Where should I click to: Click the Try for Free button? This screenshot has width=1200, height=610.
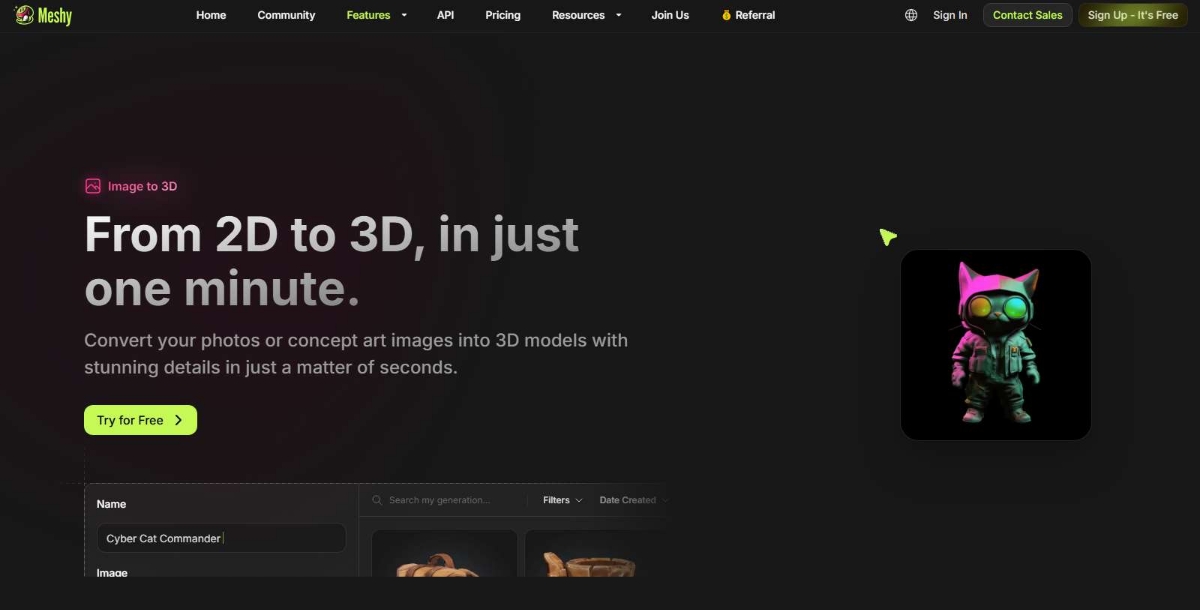[140, 420]
